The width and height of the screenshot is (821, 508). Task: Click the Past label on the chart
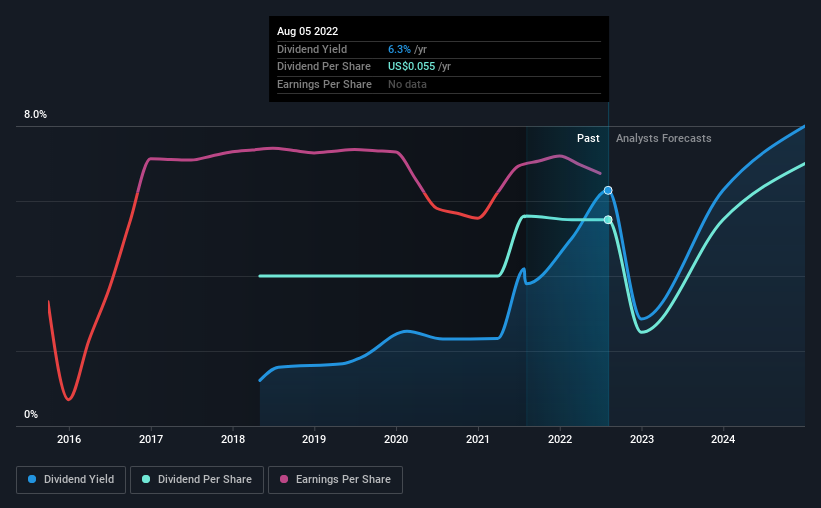click(588, 138)
